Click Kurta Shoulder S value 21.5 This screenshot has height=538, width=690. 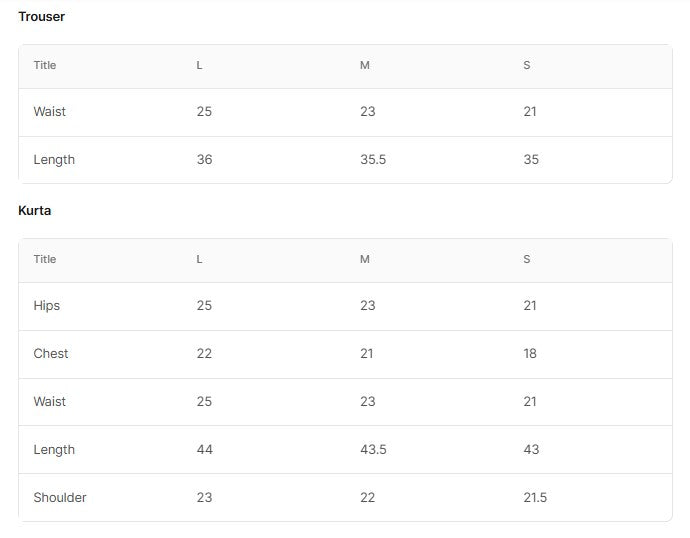[x=535, y=498]
